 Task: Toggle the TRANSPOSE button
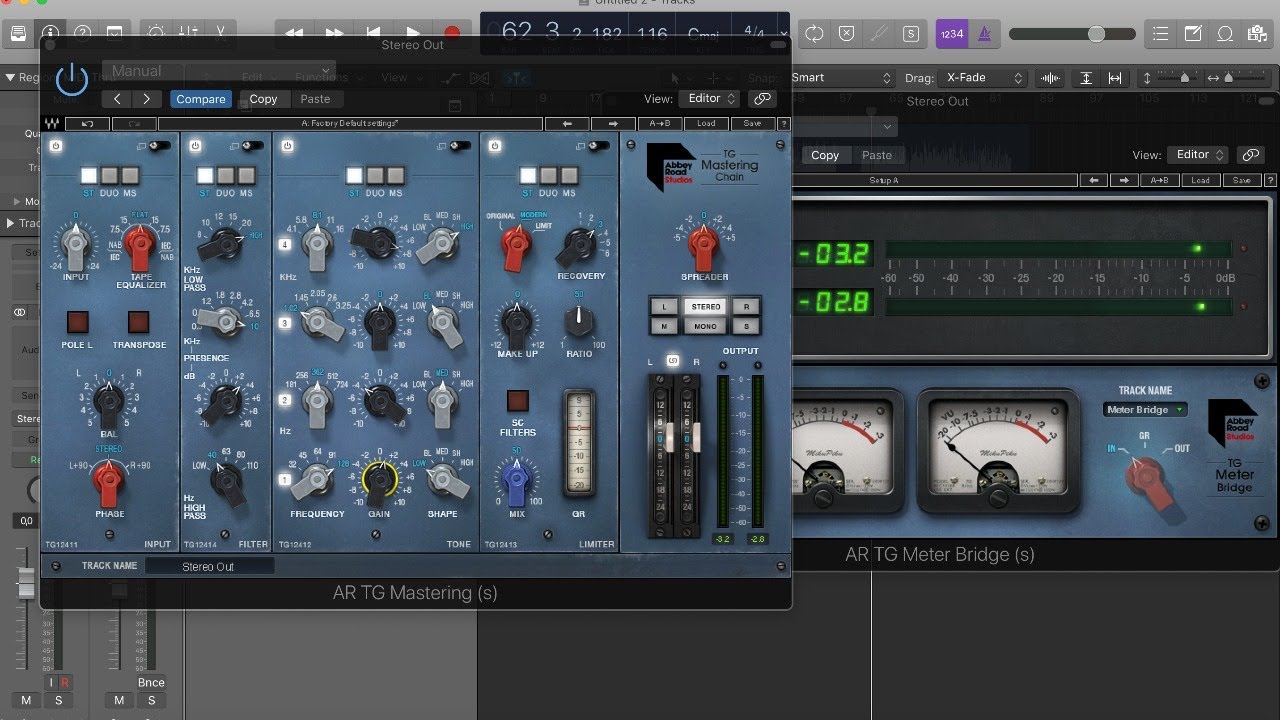pos(139,322)
